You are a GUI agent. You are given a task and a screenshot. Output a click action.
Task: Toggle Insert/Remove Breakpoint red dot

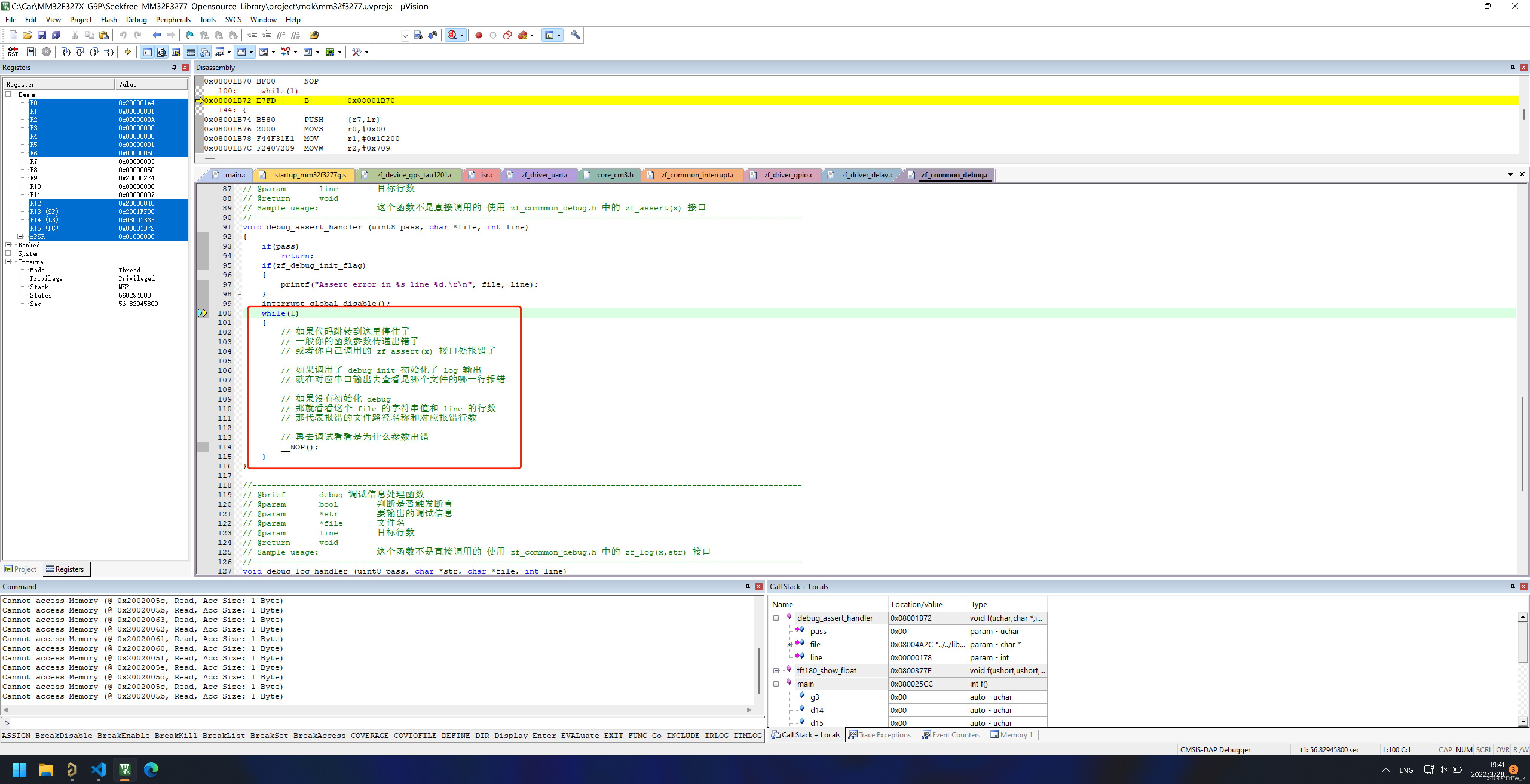(479, 35)
